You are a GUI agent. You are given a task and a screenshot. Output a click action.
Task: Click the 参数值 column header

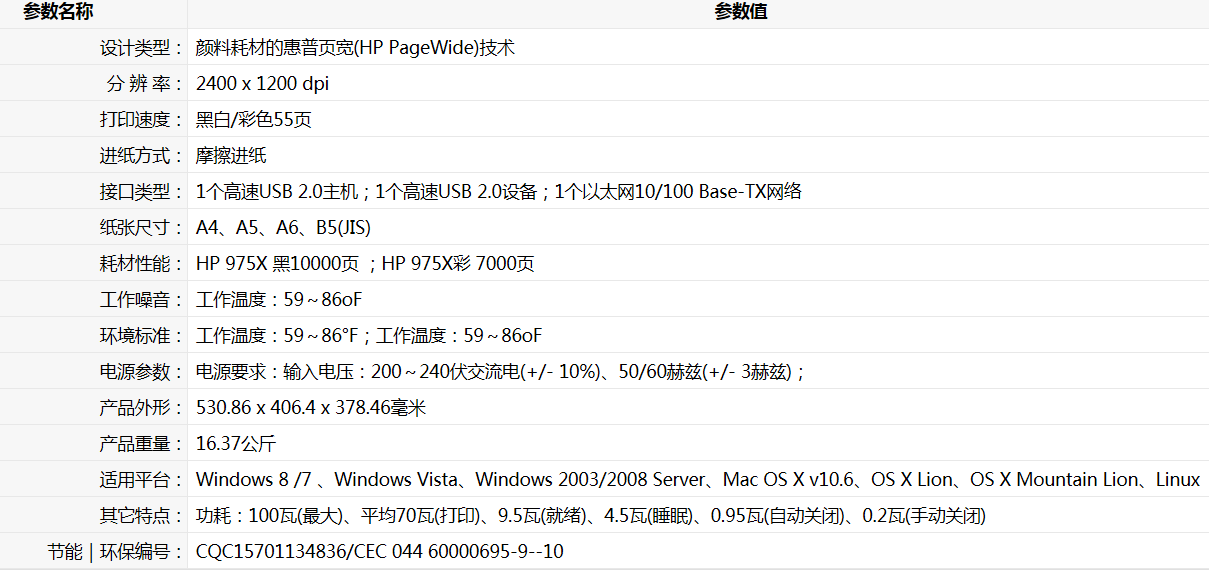point(741,12)
